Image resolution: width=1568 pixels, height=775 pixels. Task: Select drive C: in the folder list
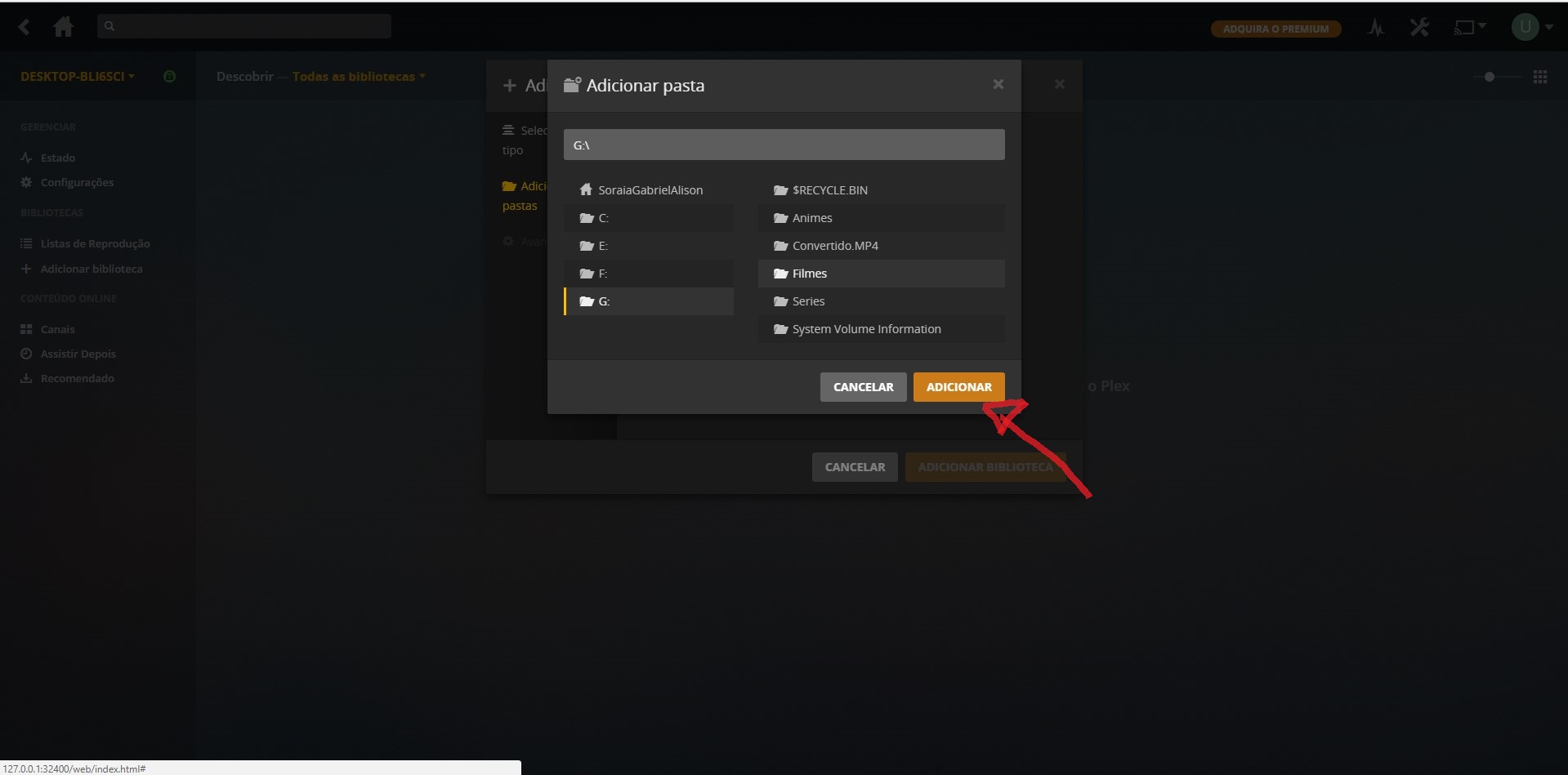[649, 218]
